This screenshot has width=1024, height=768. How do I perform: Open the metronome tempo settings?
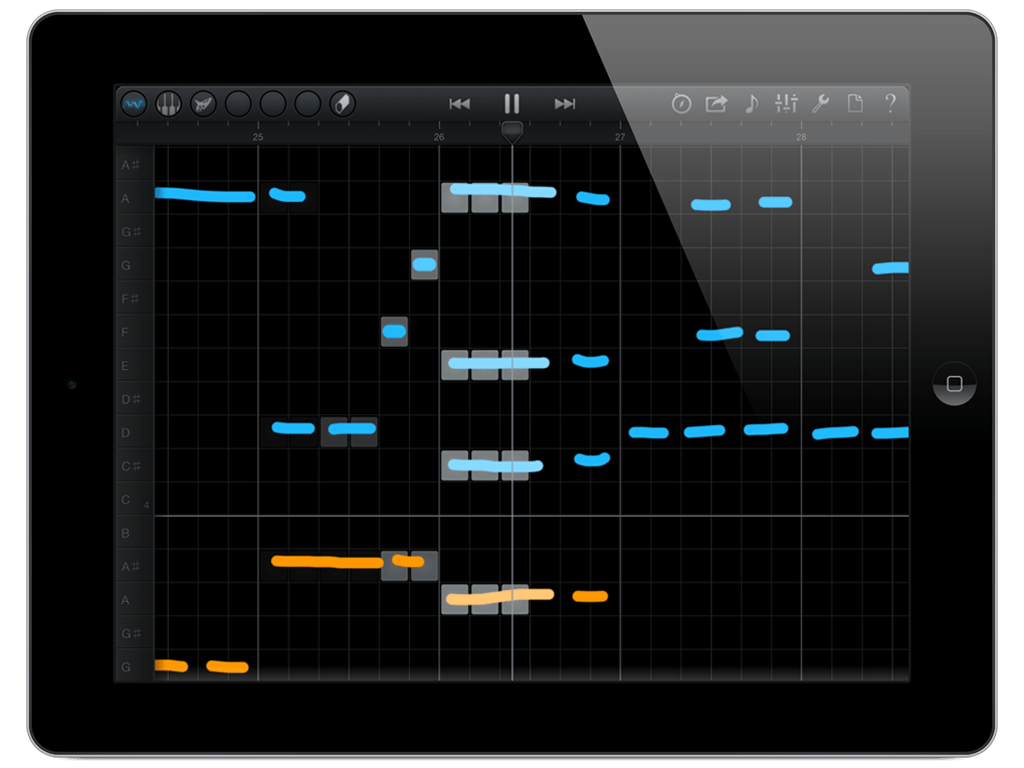pyautogui.click(x=681, y=103)
